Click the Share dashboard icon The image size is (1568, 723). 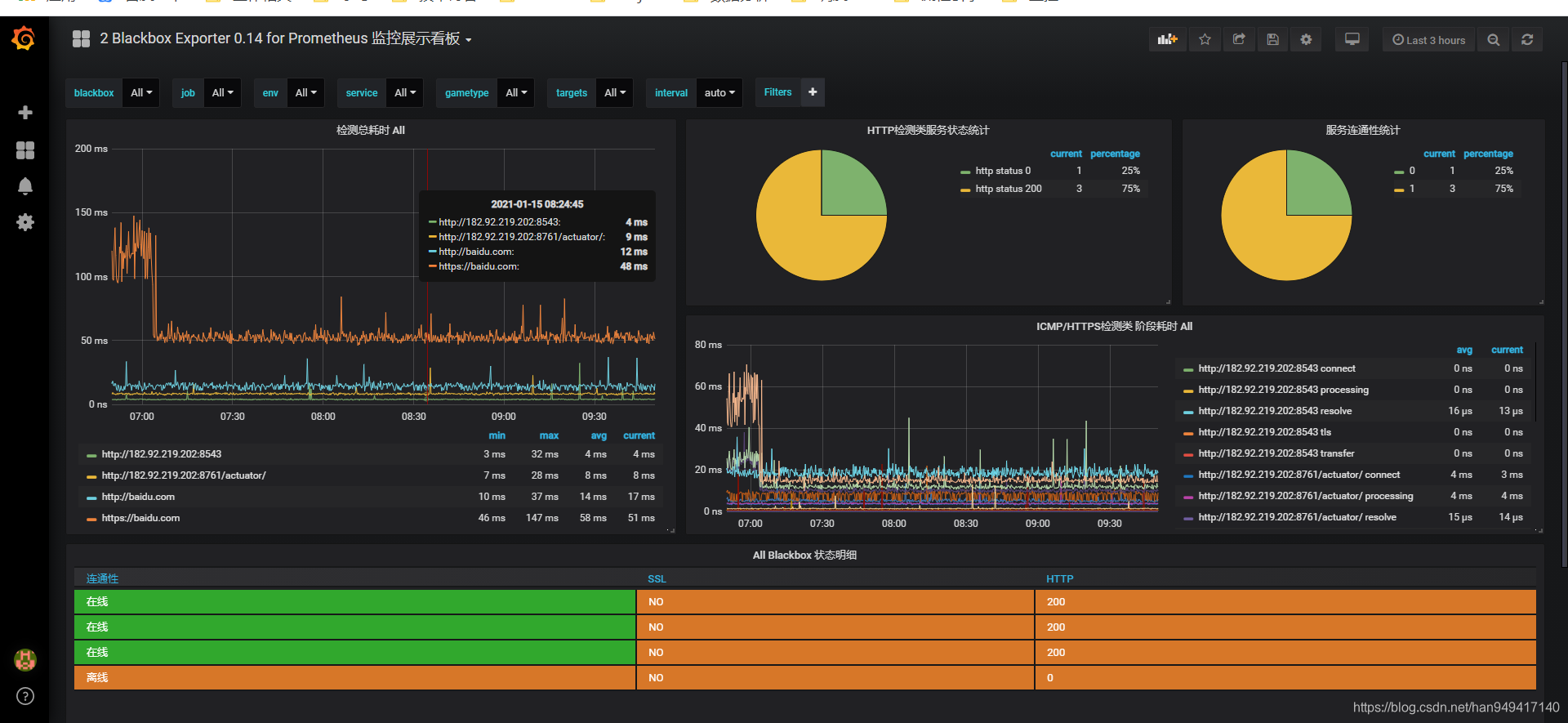[x=1239, y=39]
